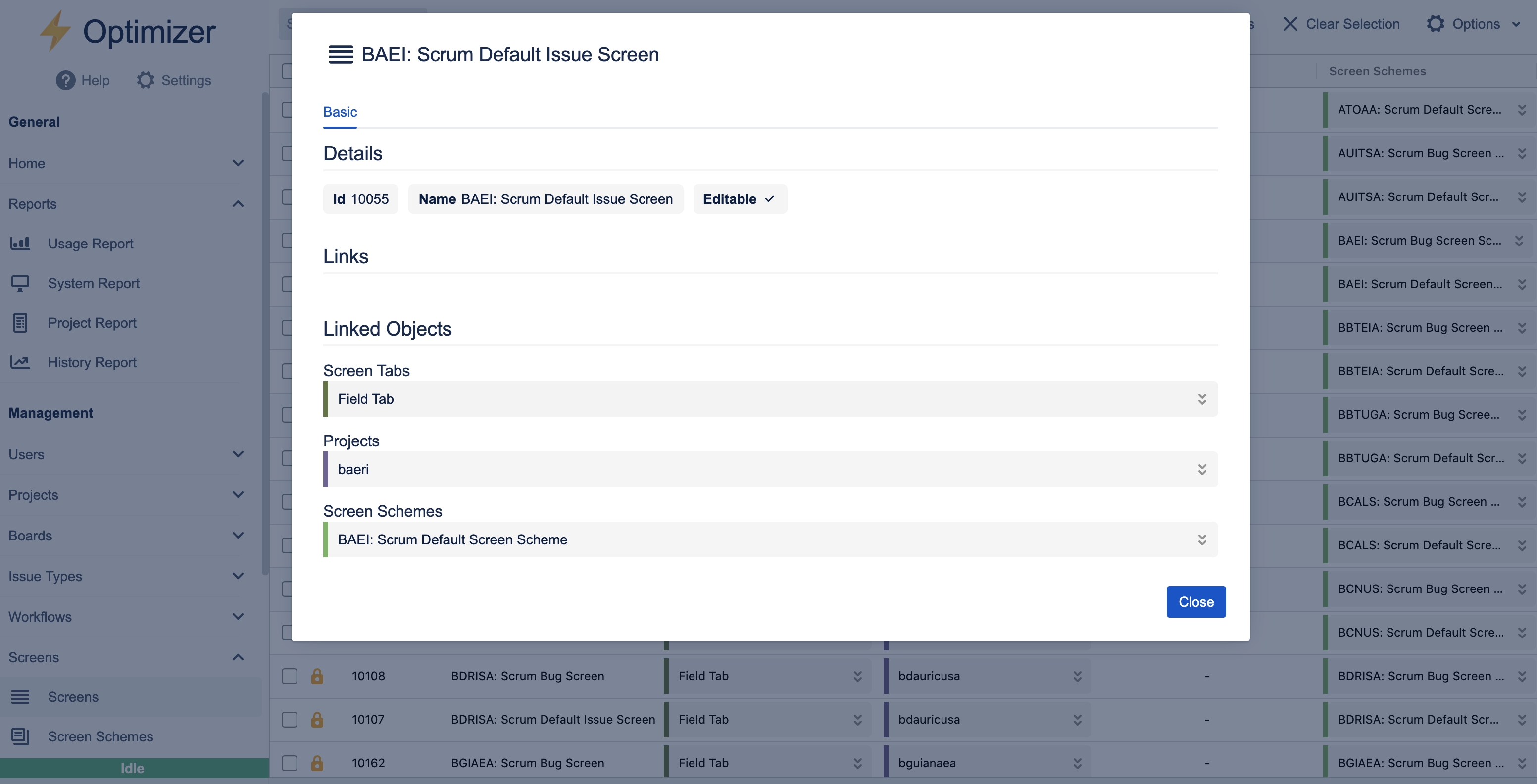Expand the Field Tab linked object
Viewport: 1537px width, 784px height.
pos(1202,399)
